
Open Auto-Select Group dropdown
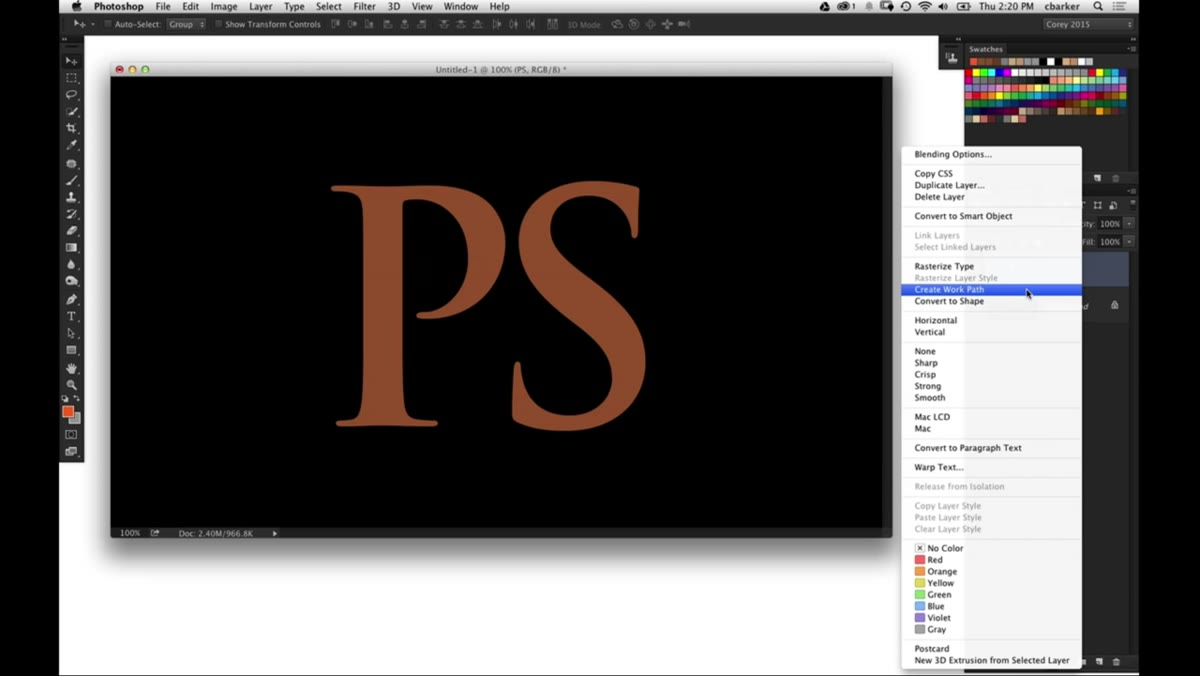(x=186, y=24)
